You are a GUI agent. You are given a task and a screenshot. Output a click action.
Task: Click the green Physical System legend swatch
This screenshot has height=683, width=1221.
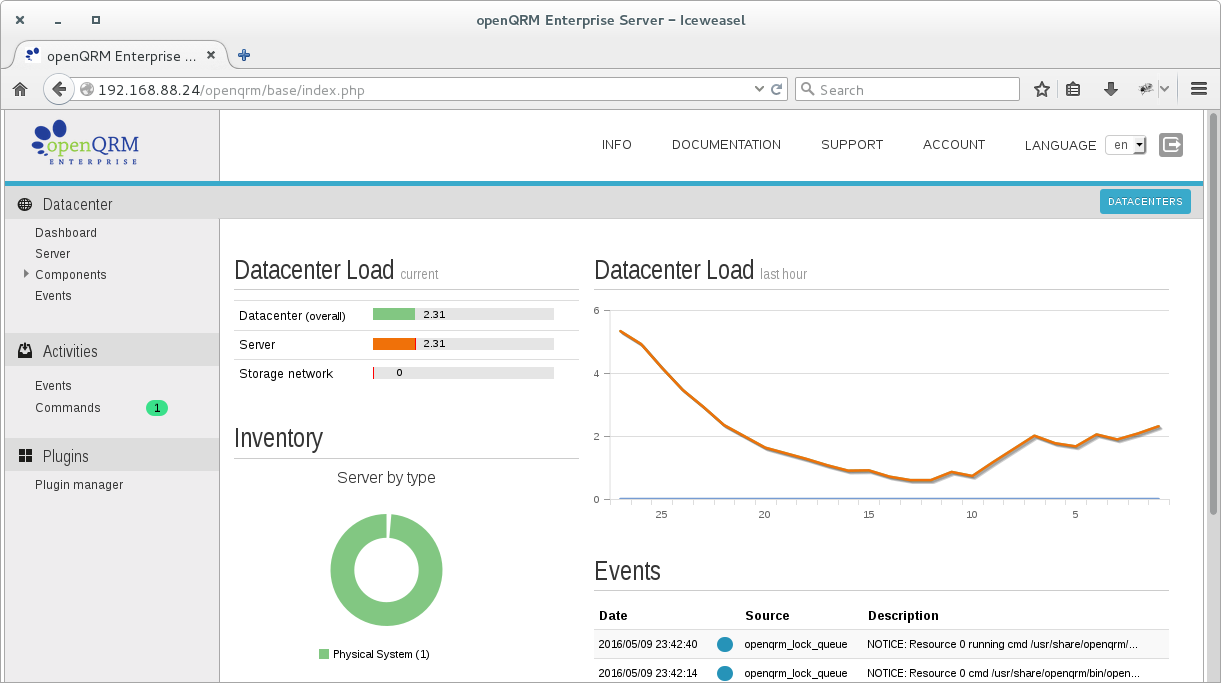pos(324,654)
